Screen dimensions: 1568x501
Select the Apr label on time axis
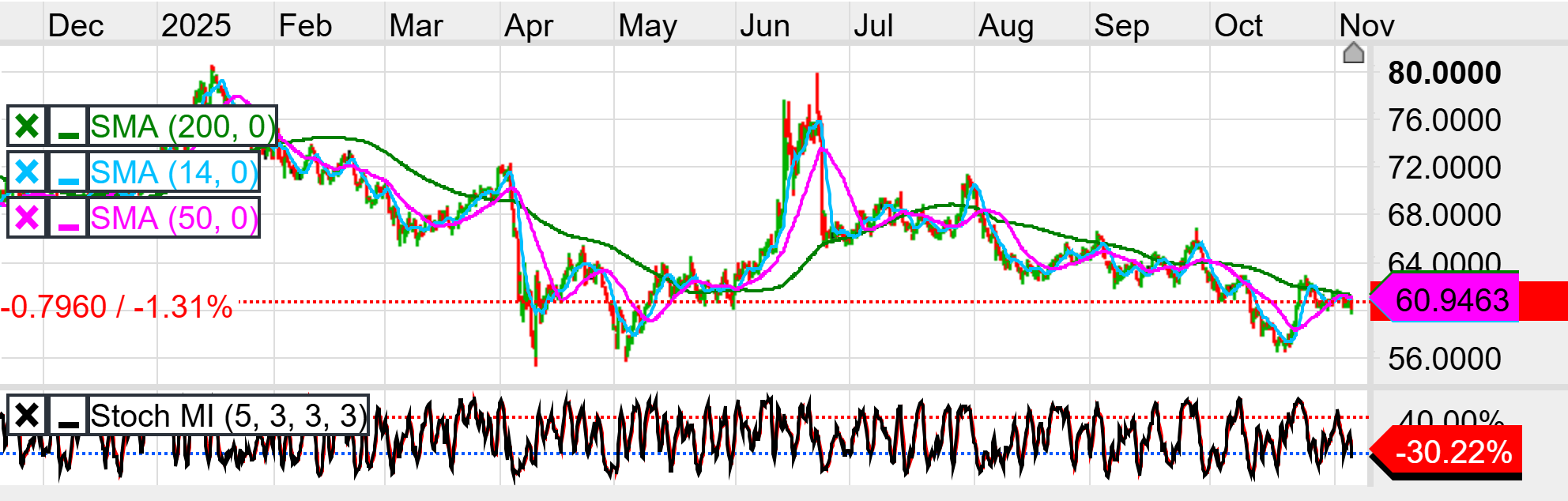click(x=528, y=26)
